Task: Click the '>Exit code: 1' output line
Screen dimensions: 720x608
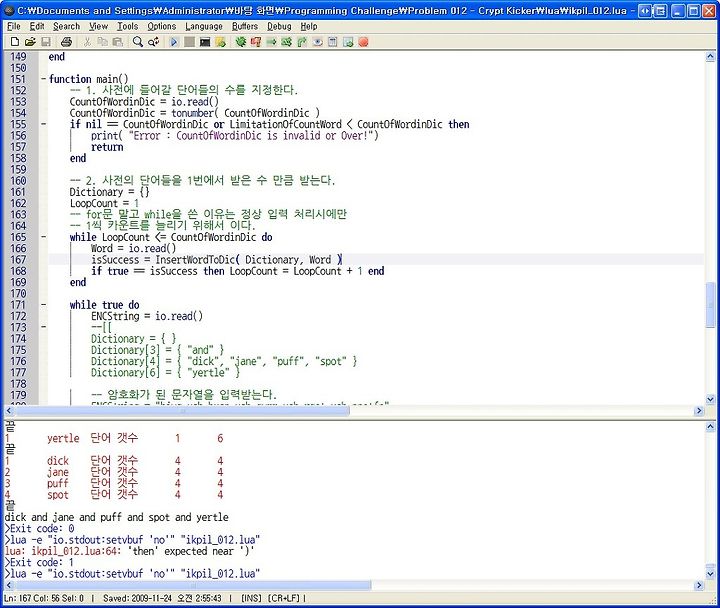Action: [39, 563]
